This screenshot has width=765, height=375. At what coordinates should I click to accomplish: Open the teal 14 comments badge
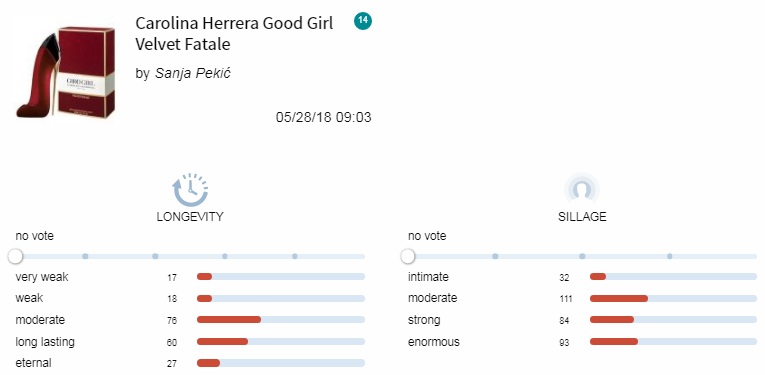pos(363,21)
